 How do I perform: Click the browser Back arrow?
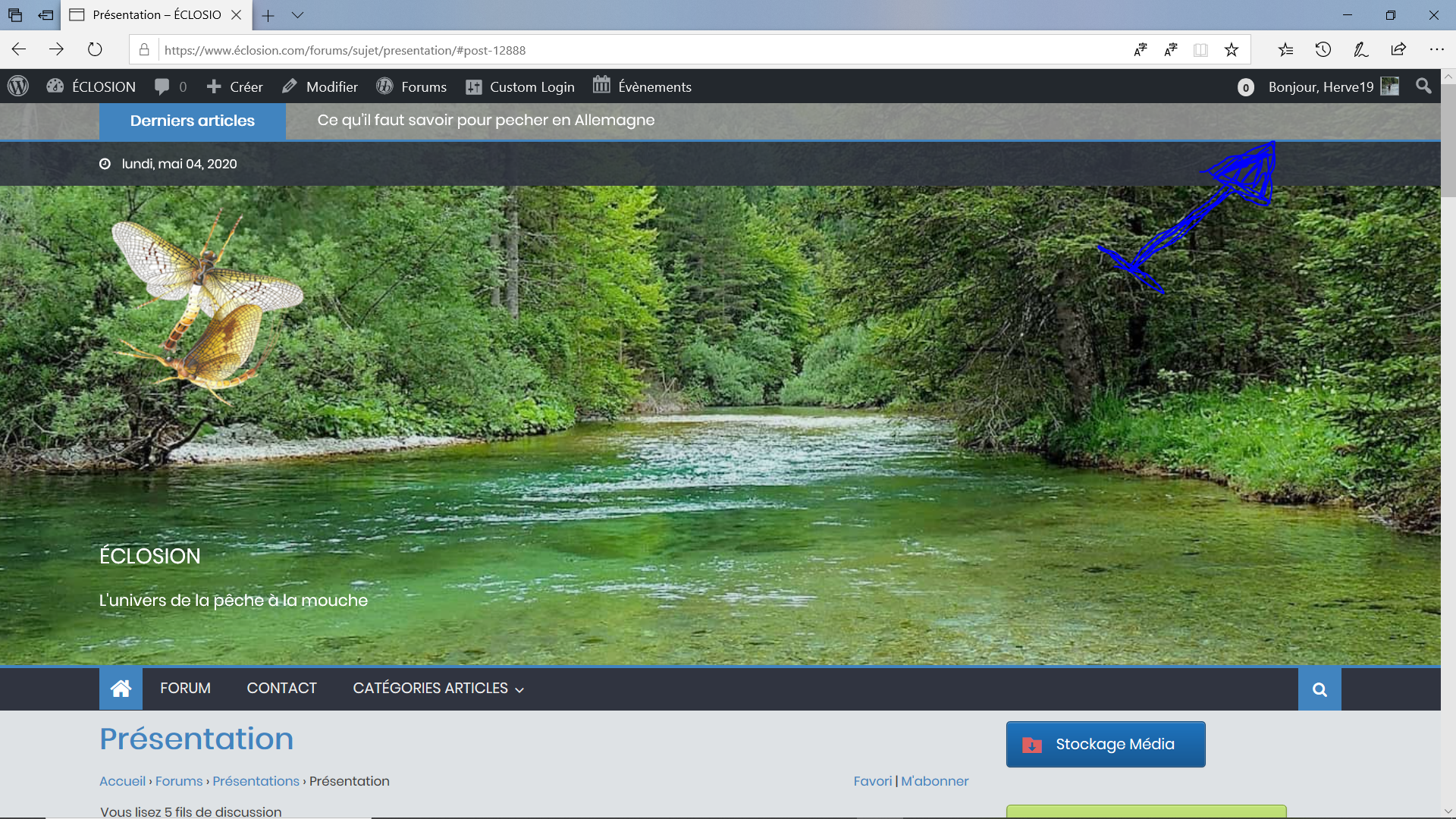point(19,50)
